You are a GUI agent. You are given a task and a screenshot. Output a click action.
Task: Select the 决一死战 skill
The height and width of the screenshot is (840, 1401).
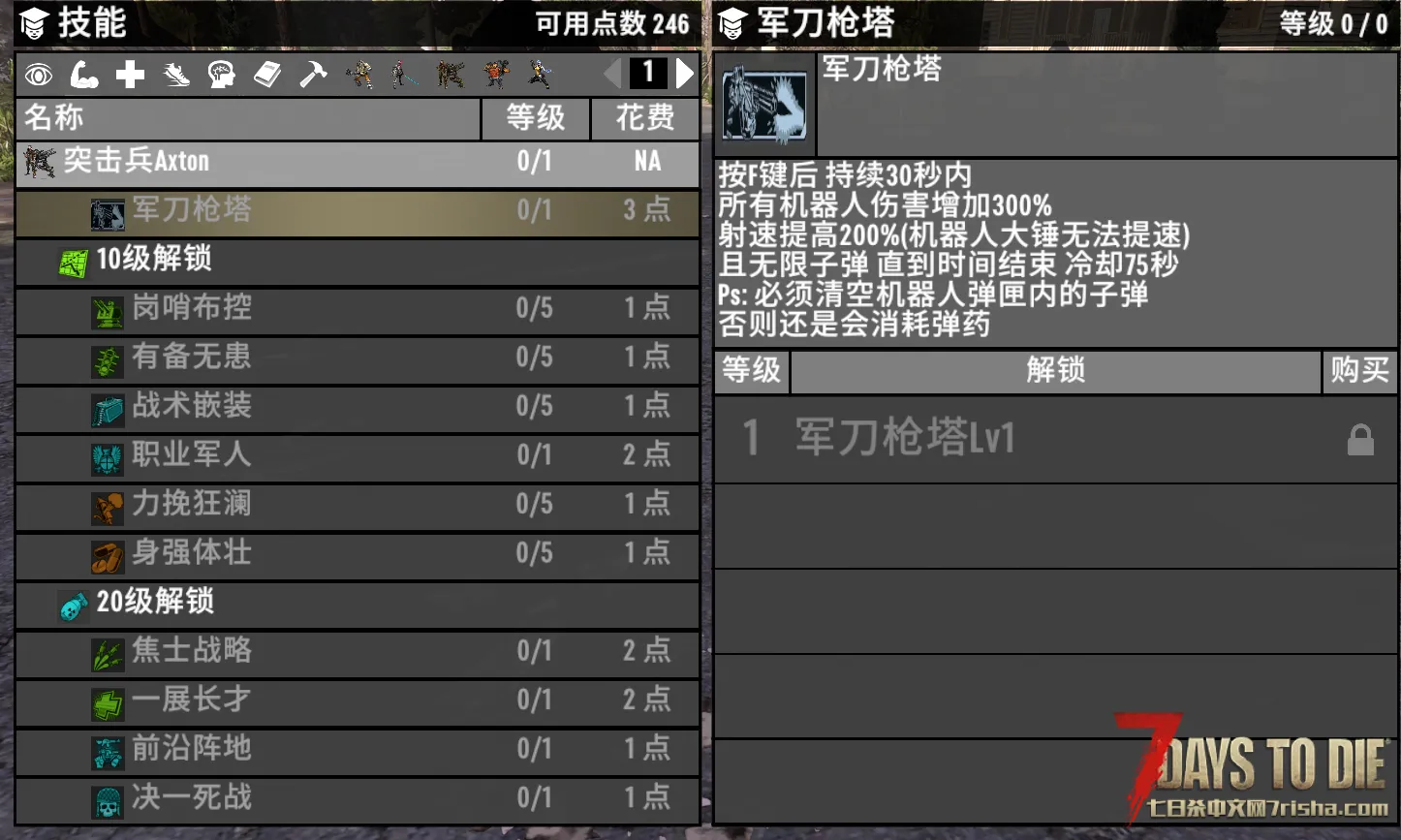[358, 800]
